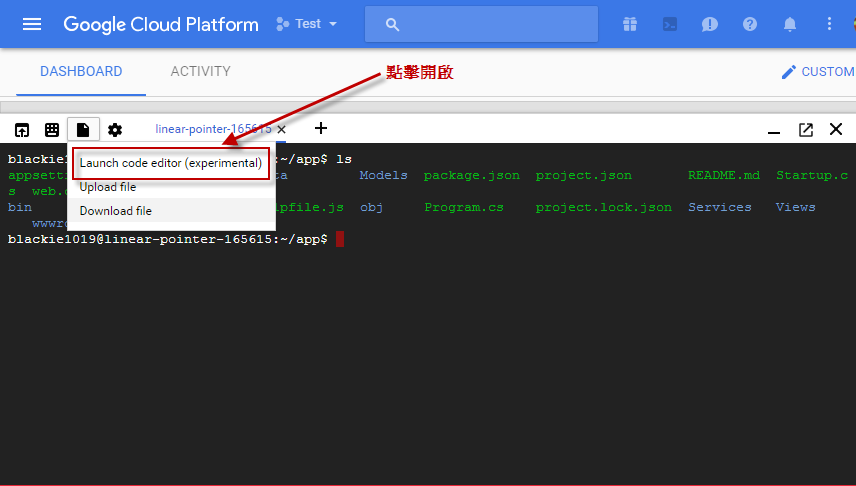The image size is (856, 486).
Task: Click the send key combination icon
Action: click(21, 130)
